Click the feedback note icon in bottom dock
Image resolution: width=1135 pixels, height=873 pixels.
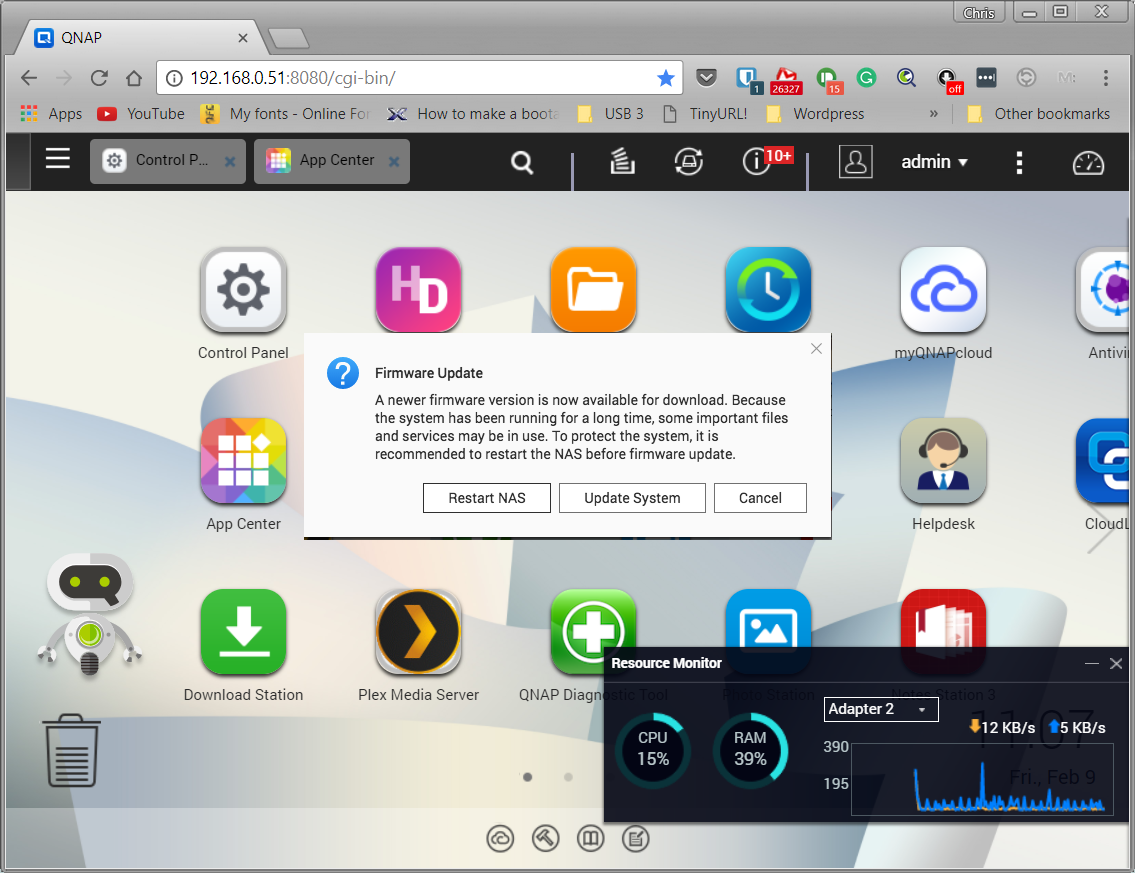point(636,839)
